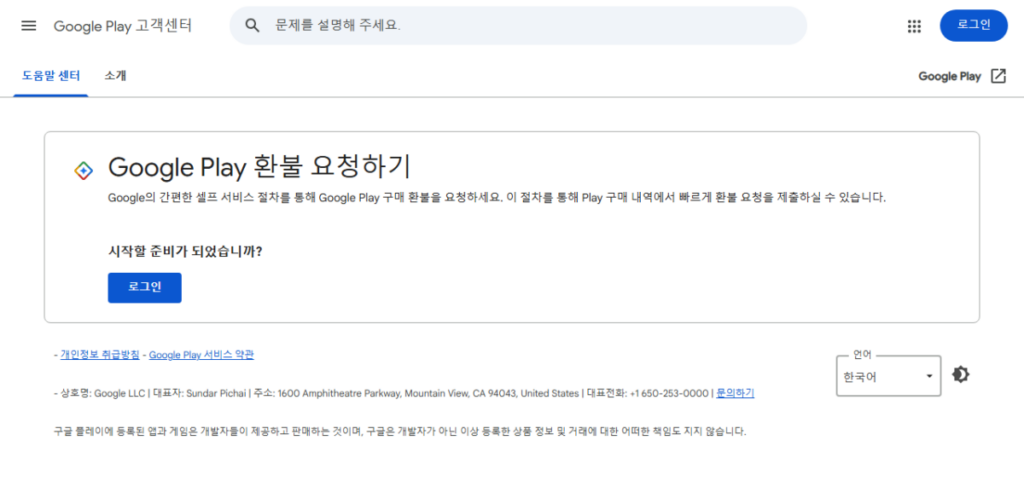Click the Google Play 고객센터 title
This screenshot has height=481, width=1024.
click(123, 26)
